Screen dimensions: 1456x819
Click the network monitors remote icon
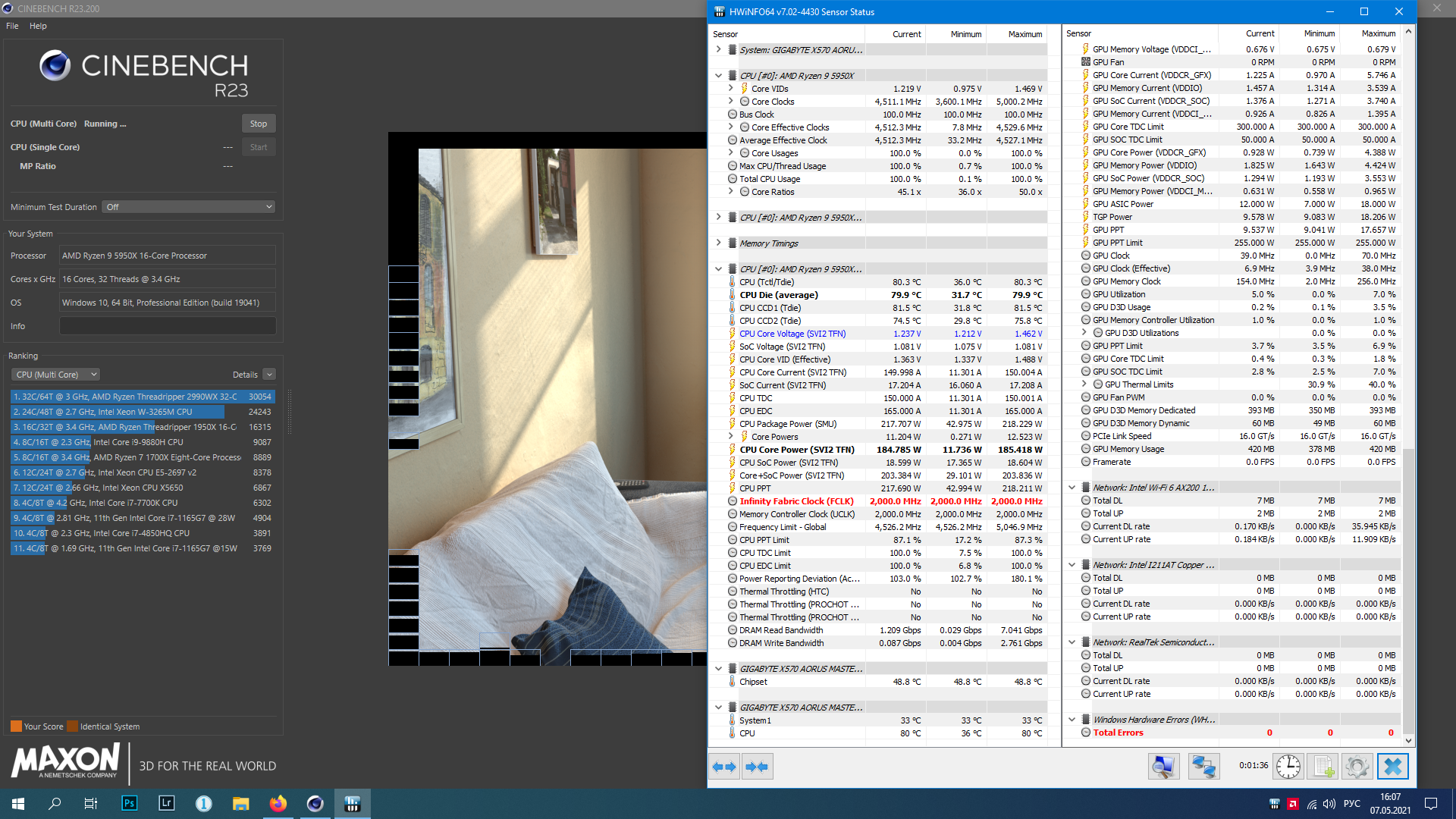click(1203, 767)
